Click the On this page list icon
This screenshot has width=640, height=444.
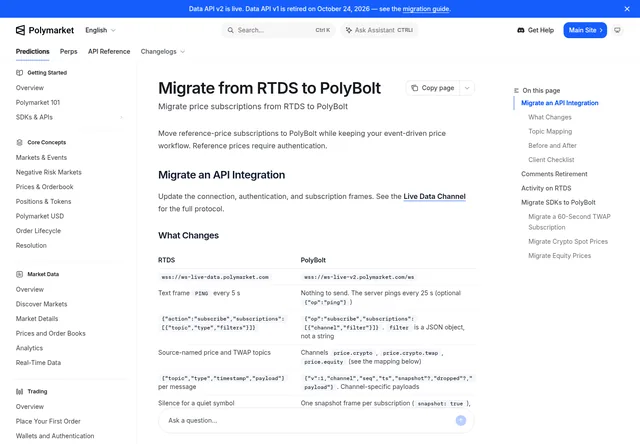coord(516,91)
